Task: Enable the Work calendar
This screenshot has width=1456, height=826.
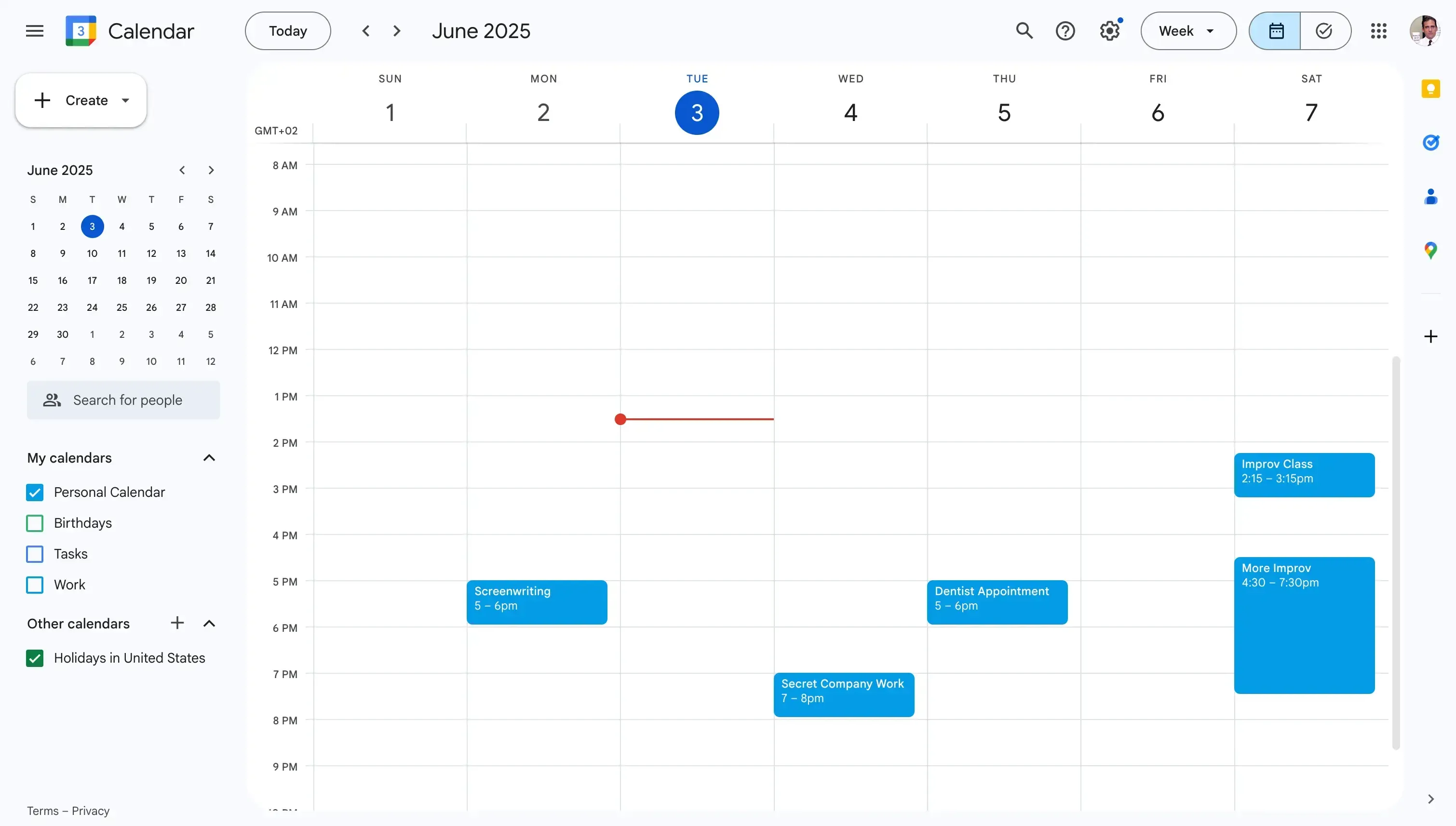Action: [35, 585]
